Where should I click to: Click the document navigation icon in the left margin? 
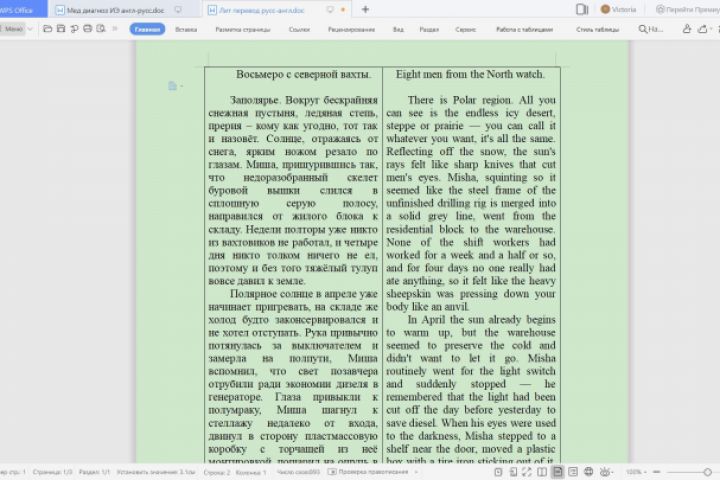pos(173,86)
